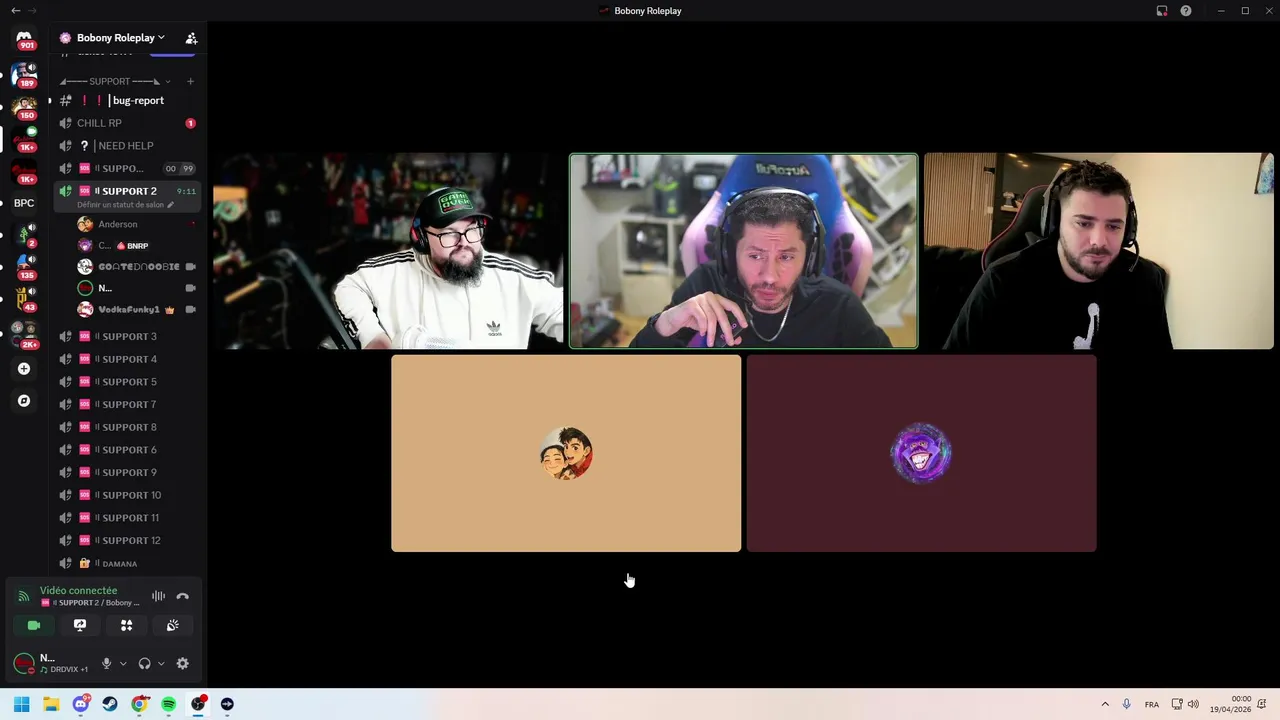Open user settings gear
Viewport: 1280px width, 720px height.
pyautogui.click(x=182, y=663)
